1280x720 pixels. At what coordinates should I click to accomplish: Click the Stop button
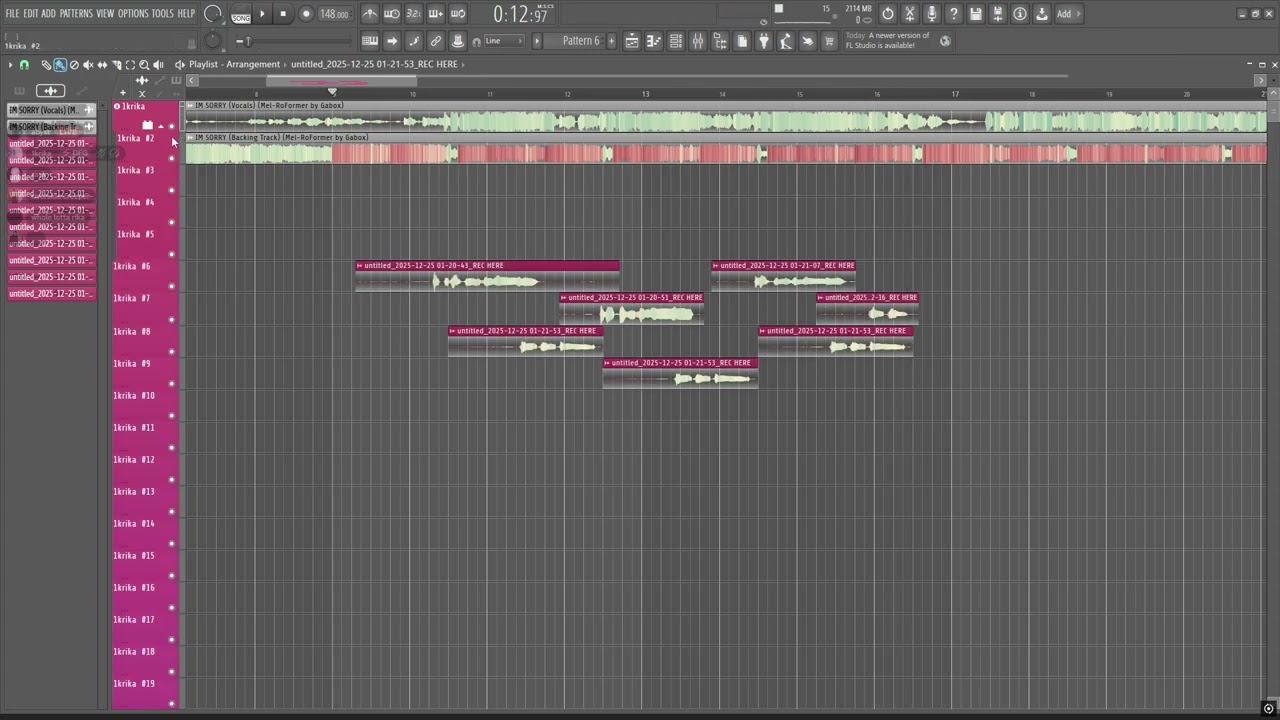(283, 14)
